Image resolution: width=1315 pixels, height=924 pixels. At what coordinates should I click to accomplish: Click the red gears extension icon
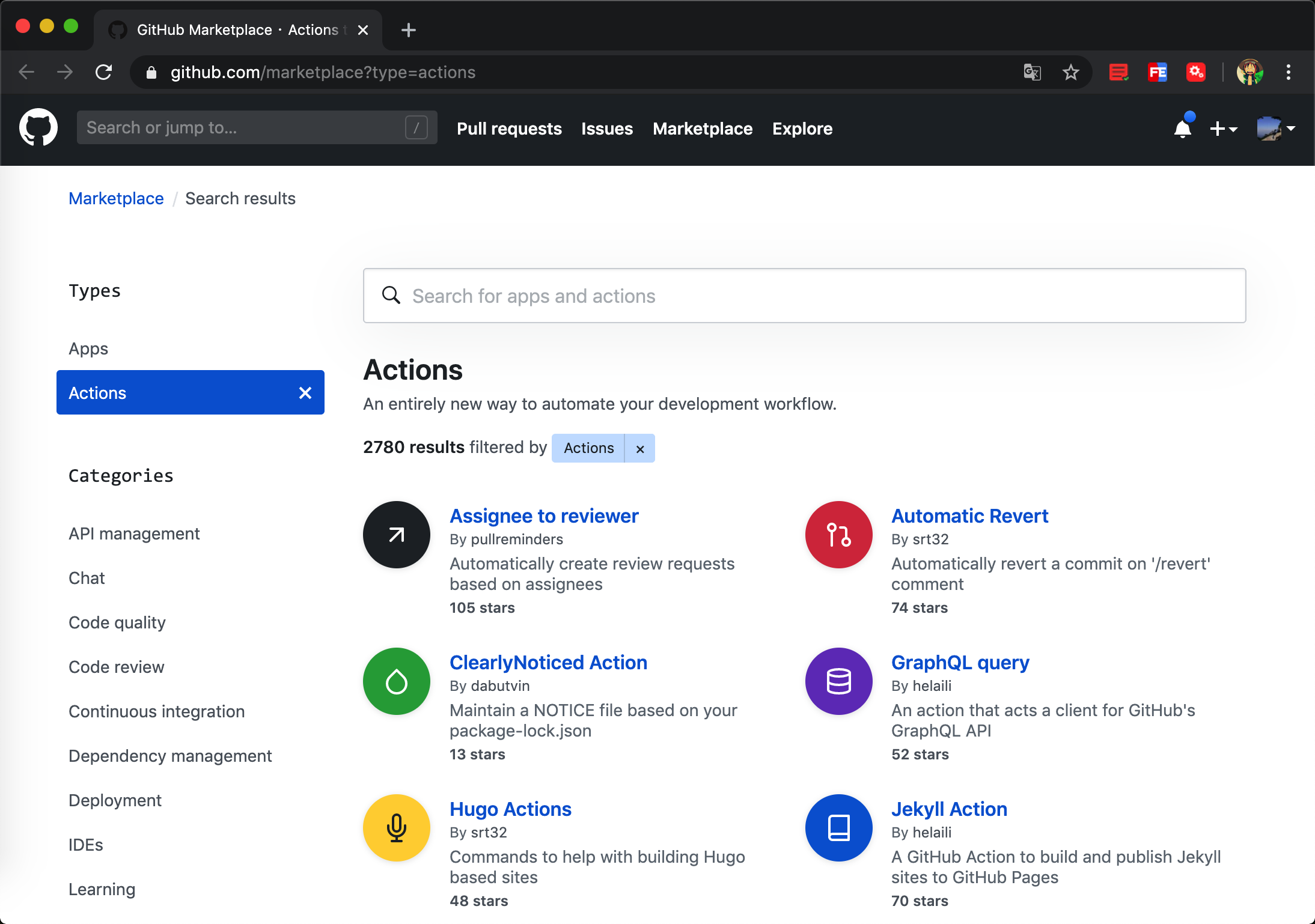point(1195,73)
